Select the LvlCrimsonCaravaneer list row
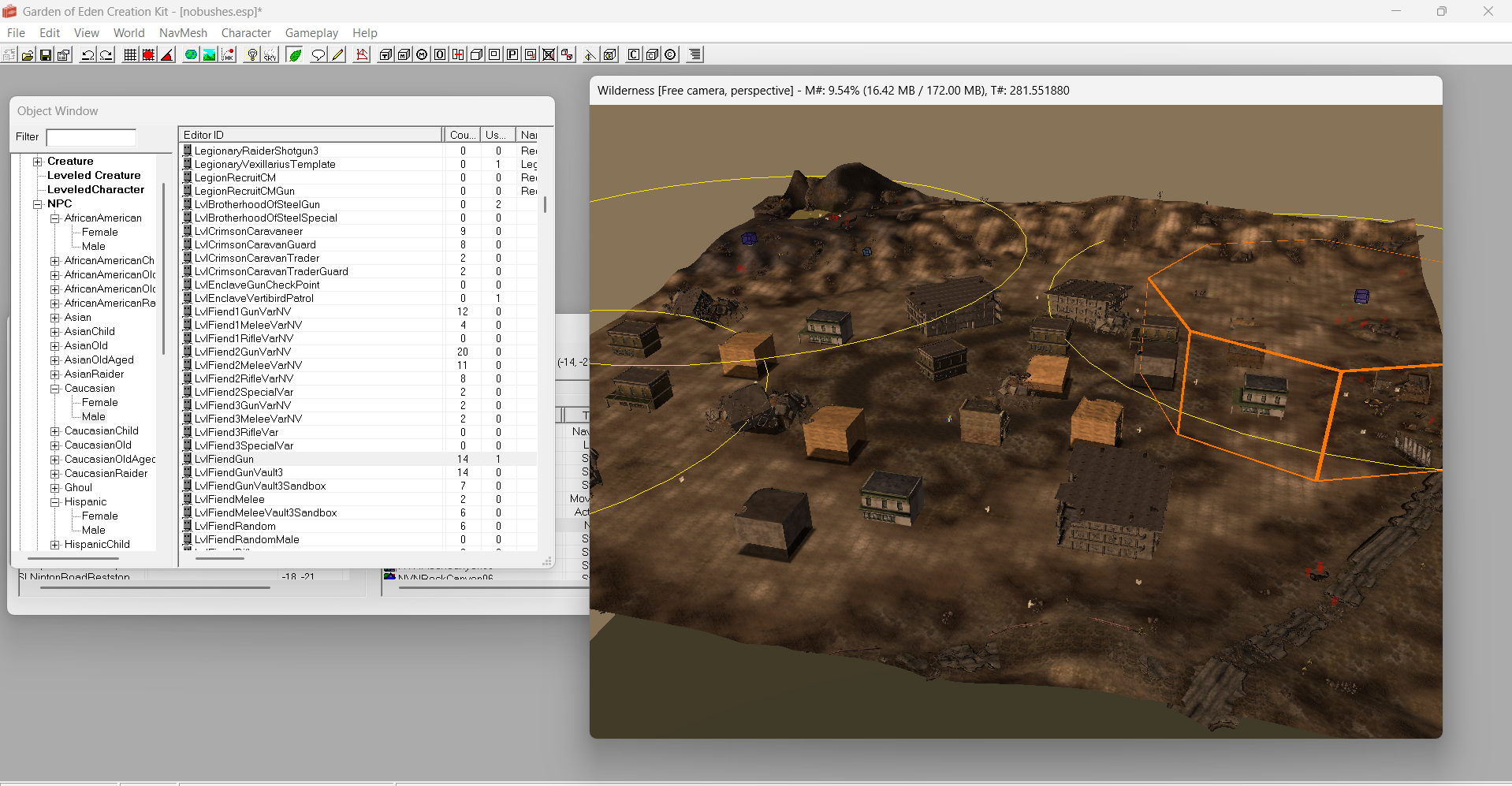The width and height of the screenshot is (1512, 786). click(359, 231)
